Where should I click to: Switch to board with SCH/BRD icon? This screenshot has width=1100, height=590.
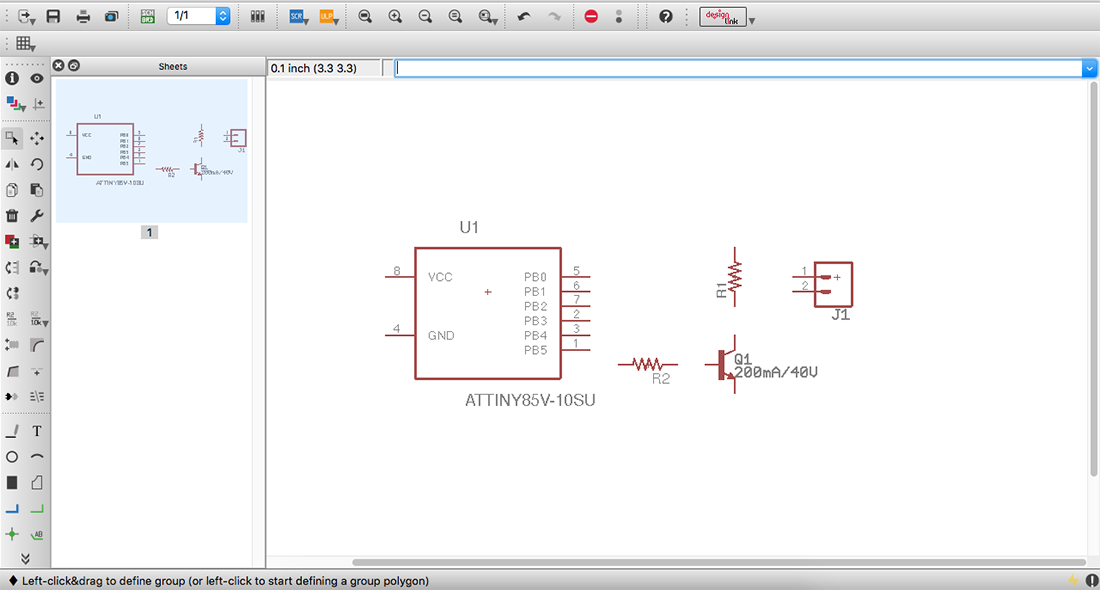[147, 16]
